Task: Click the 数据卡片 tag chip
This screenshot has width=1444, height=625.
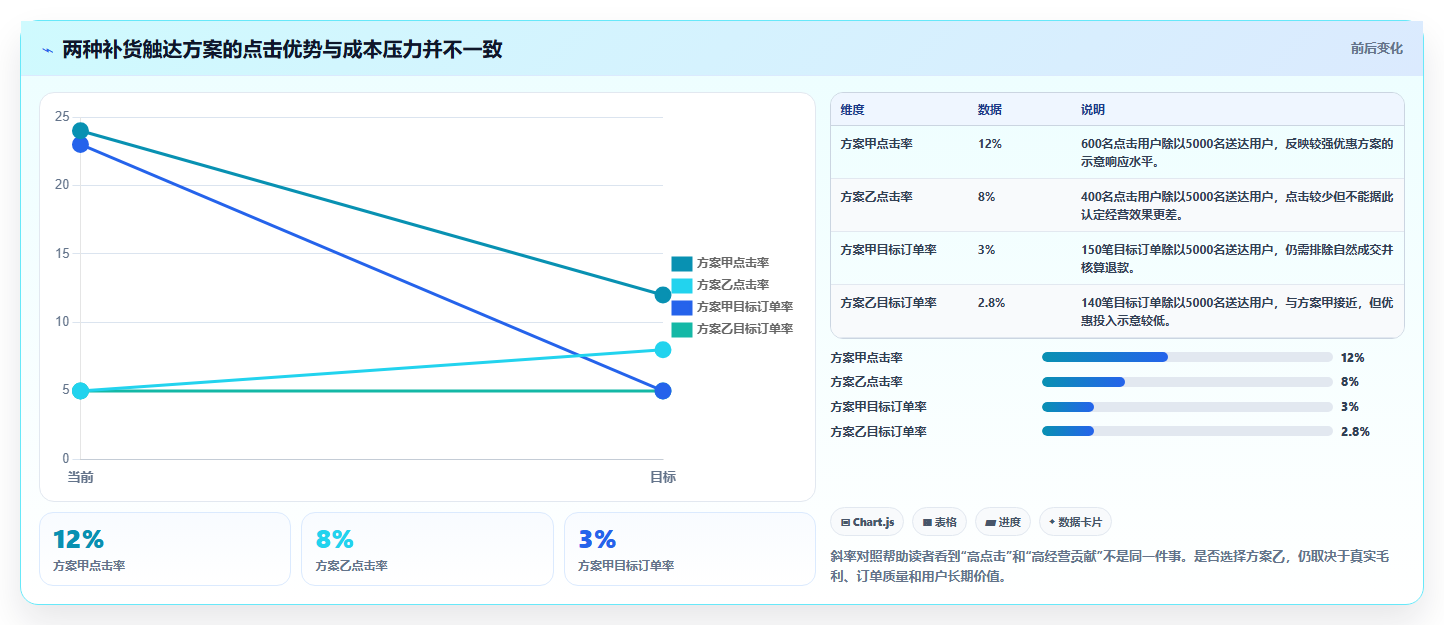Action: tap(1076, 522)
